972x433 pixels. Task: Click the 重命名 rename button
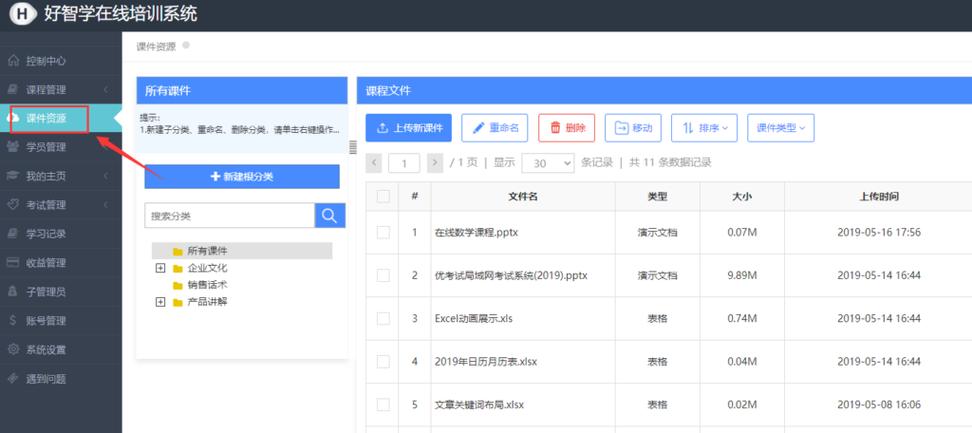pyautogui.click(x=495, y=128)
